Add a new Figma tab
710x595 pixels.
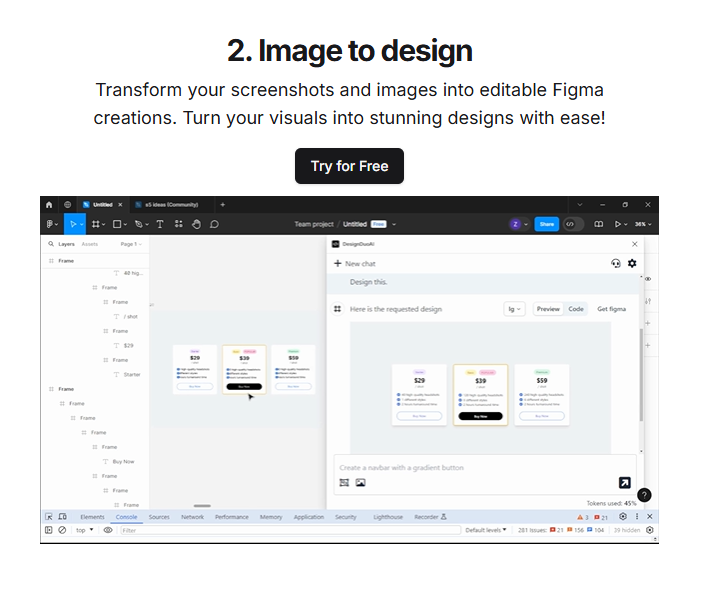(222, 205)
